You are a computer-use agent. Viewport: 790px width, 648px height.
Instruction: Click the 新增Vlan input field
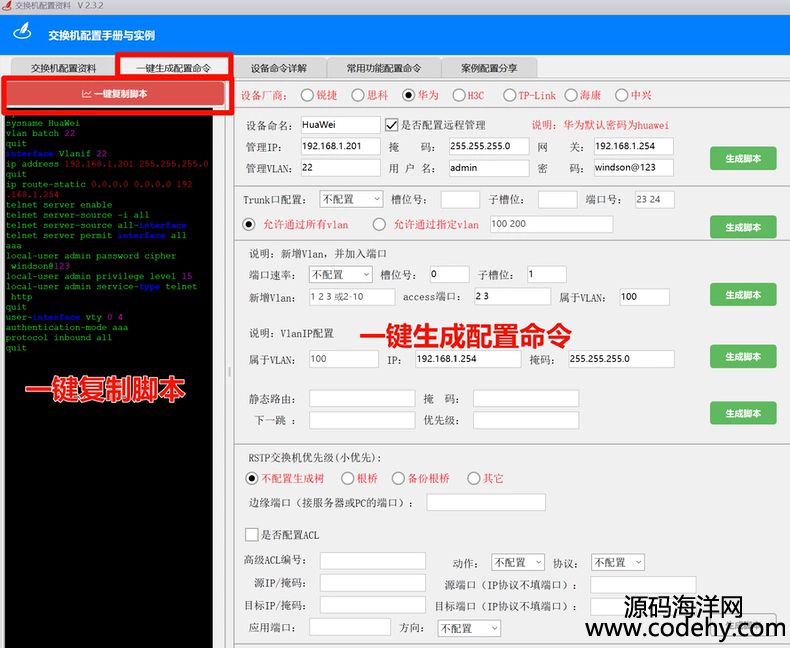coord(352,297)
